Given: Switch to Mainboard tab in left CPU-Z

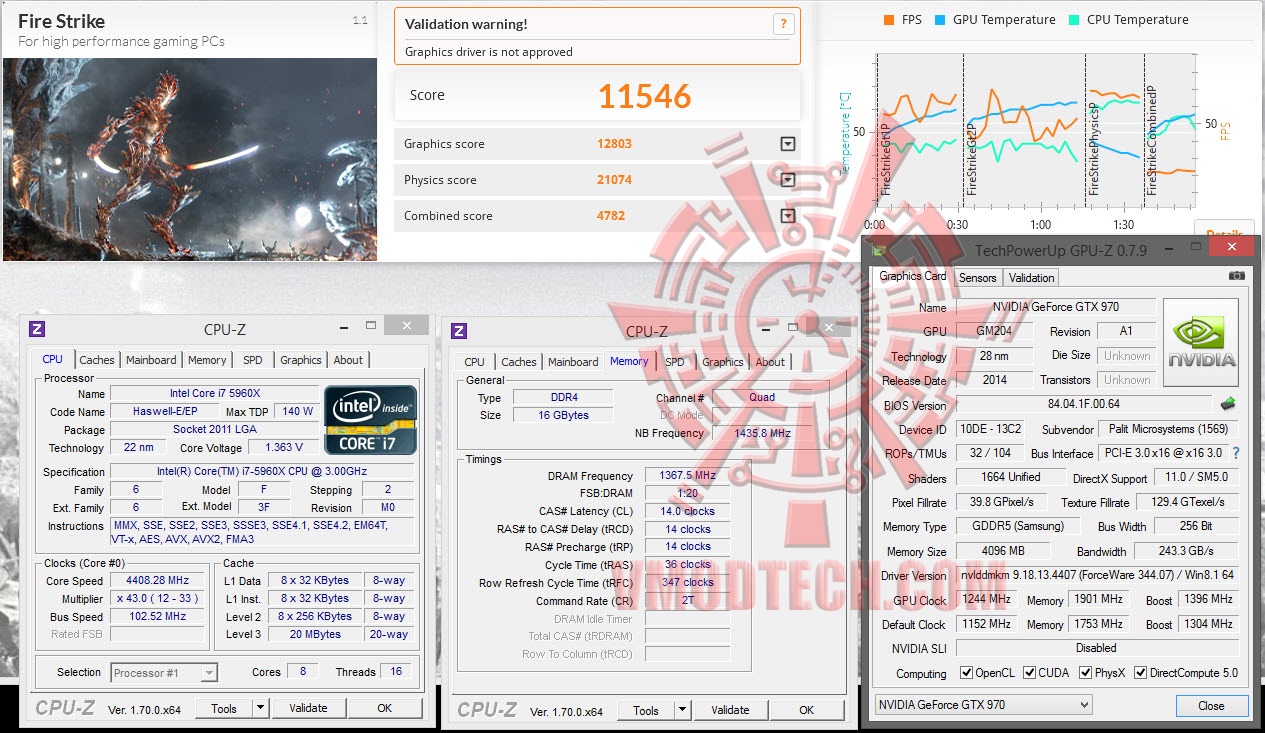Looking at the screenshot, I should (151, 360).
